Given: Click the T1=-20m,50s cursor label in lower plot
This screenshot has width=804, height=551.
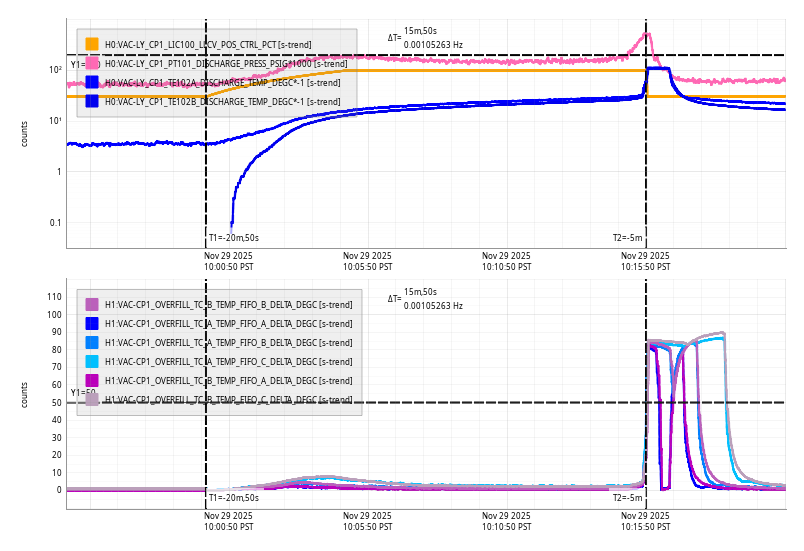Looking at the screenshot, I should point(234,497).
